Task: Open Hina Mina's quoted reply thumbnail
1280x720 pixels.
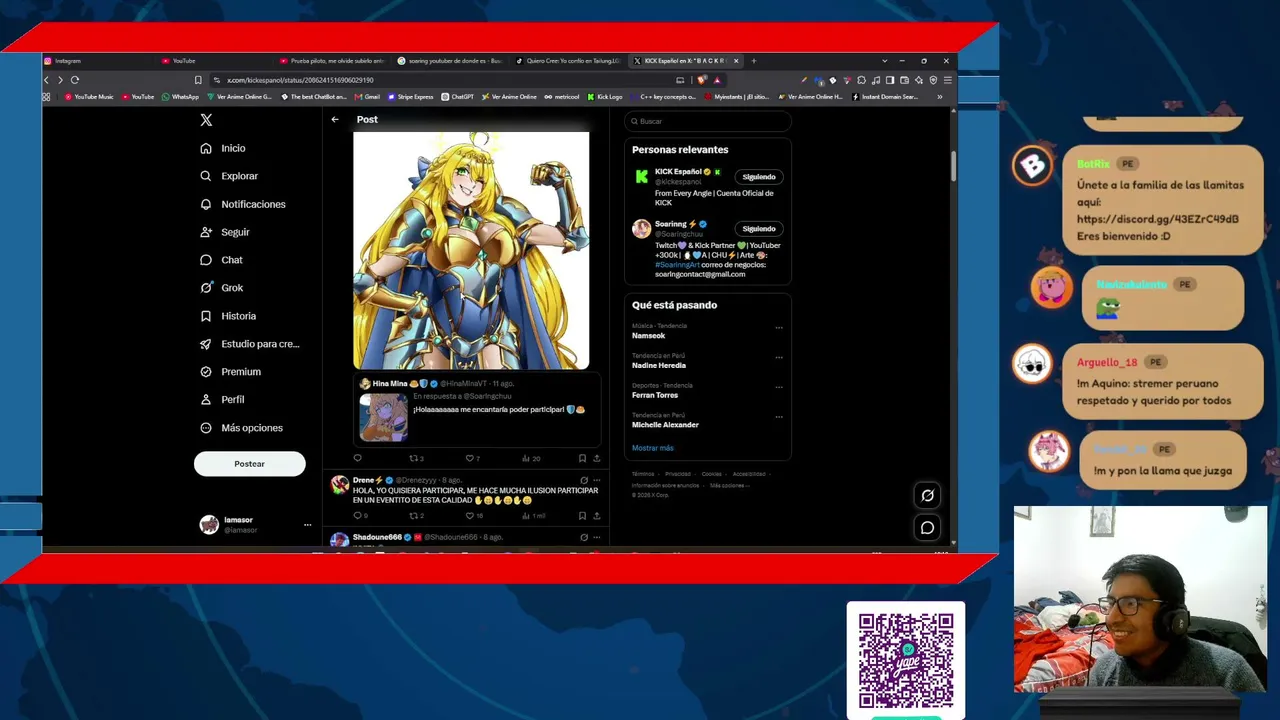Action: click(384, 417)
